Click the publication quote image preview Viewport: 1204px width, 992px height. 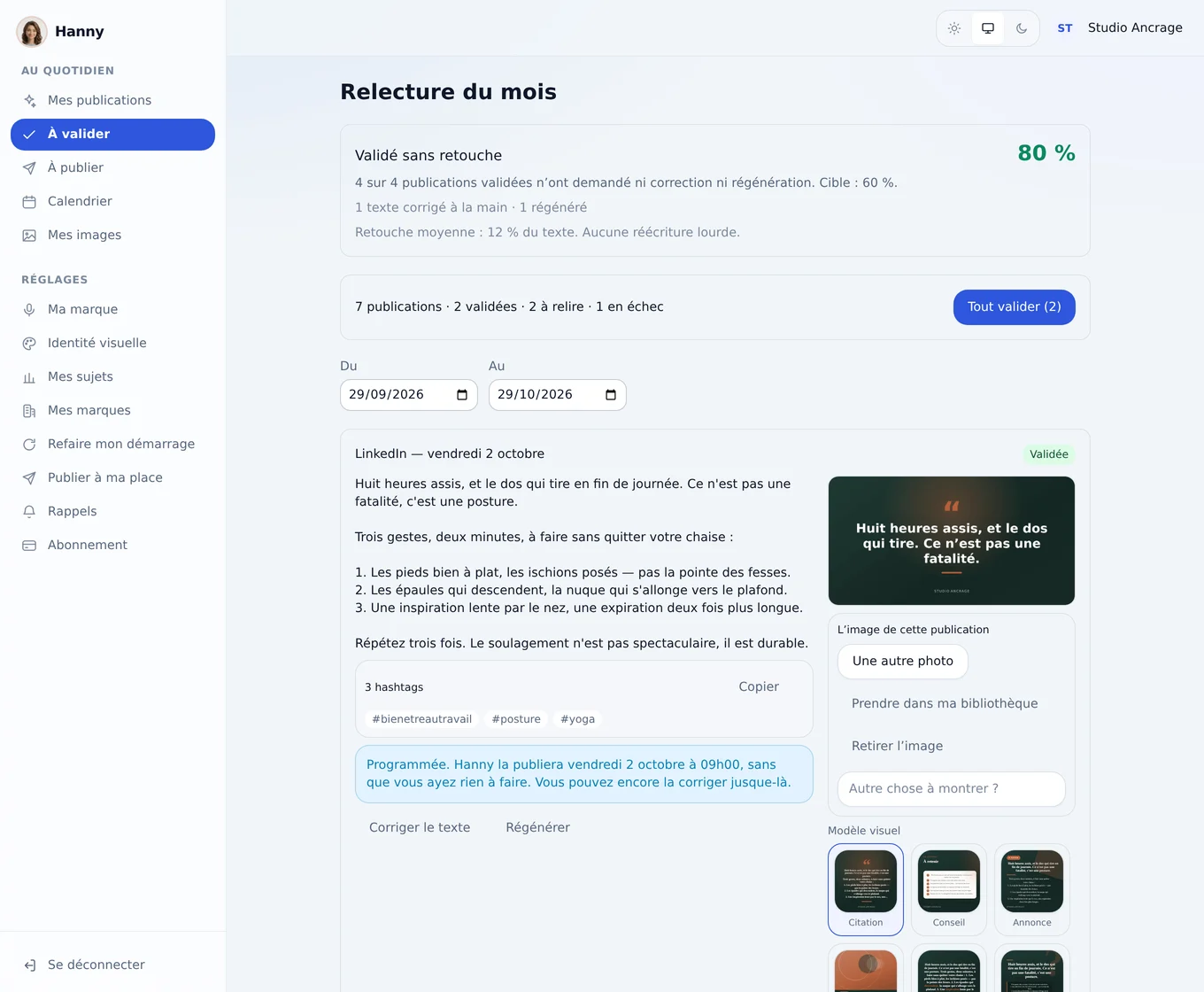(x=952, y=540)
